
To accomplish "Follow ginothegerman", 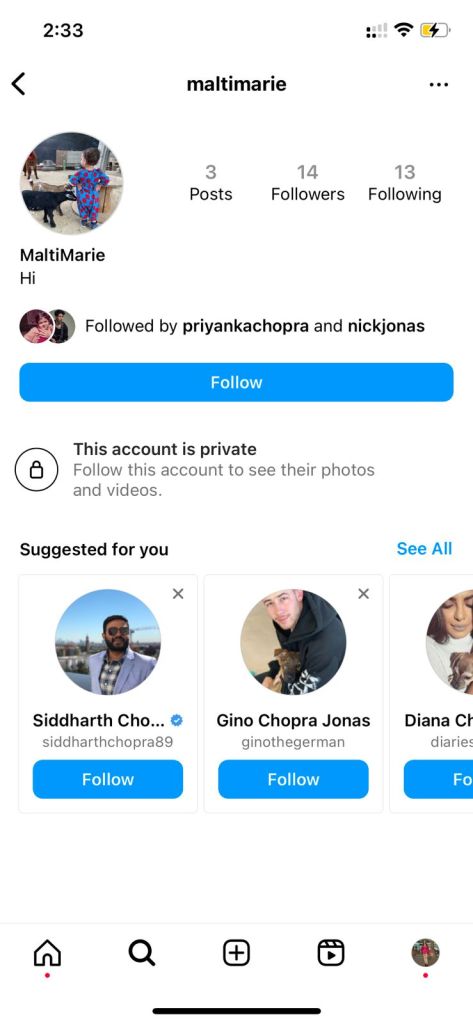I will (x=293, y=779).
